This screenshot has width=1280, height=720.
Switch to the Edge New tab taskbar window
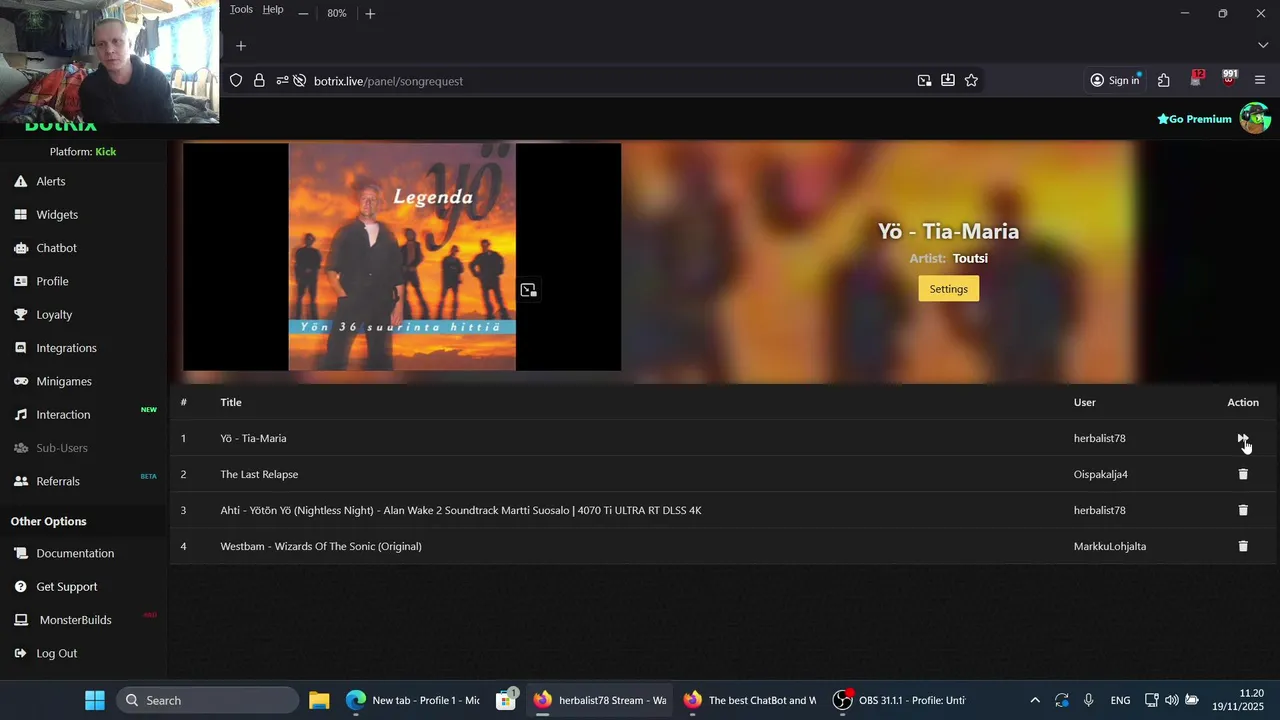point(413,700)
